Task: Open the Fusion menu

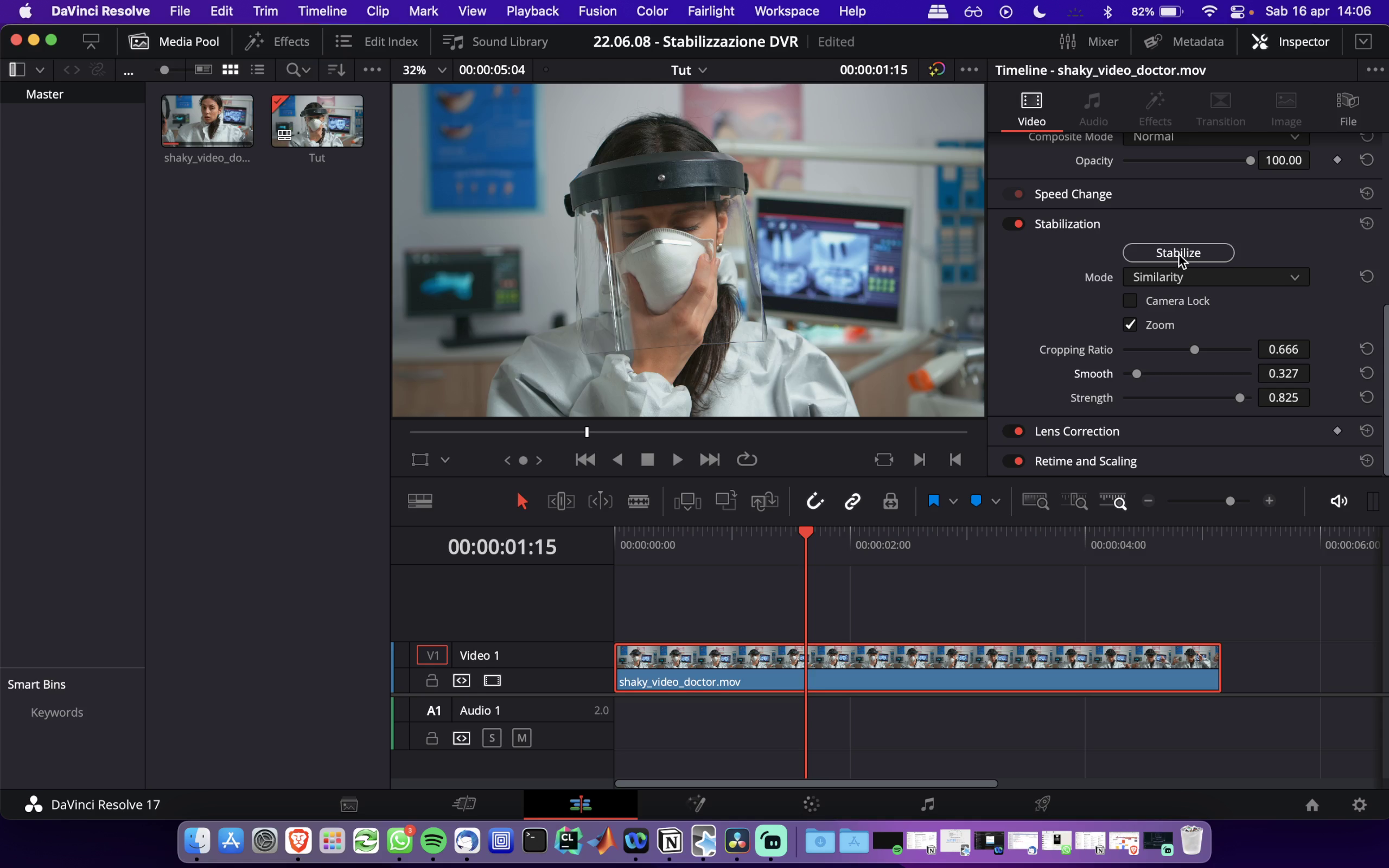Action: [597, 11]
